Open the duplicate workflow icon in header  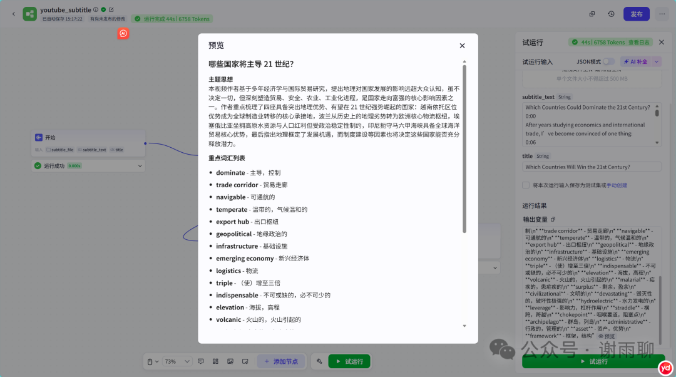[592, 14]
